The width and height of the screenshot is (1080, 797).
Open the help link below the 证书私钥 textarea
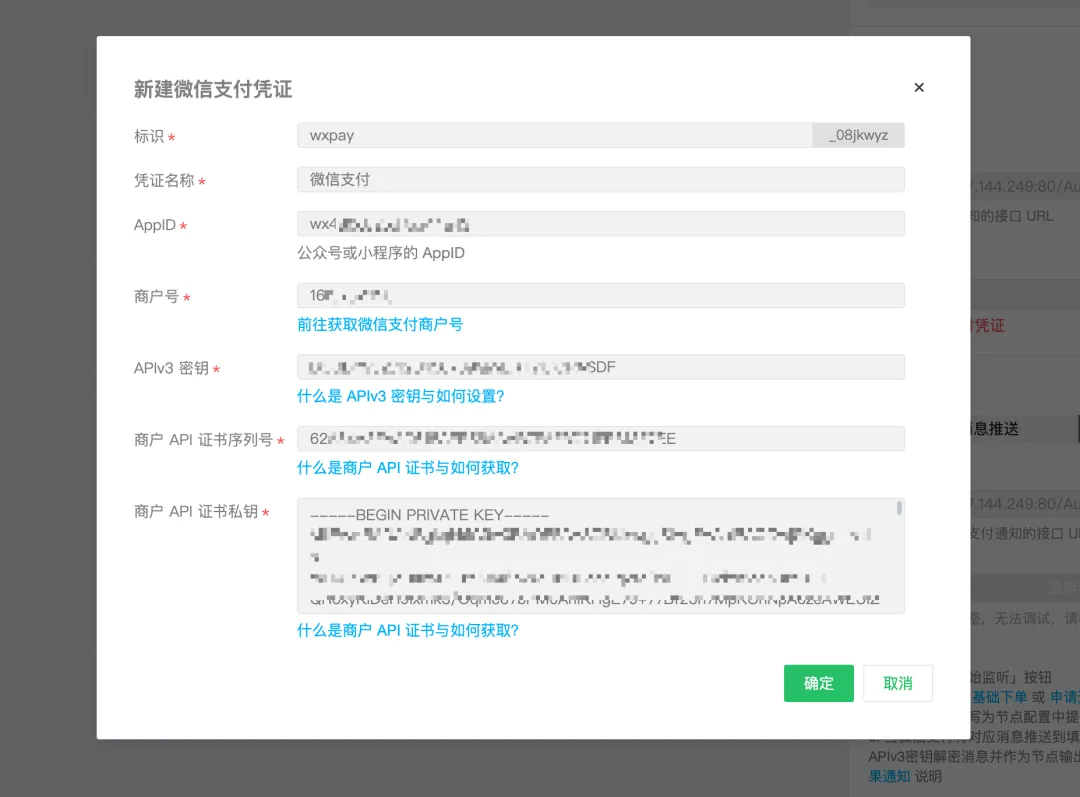click(408, 630)
